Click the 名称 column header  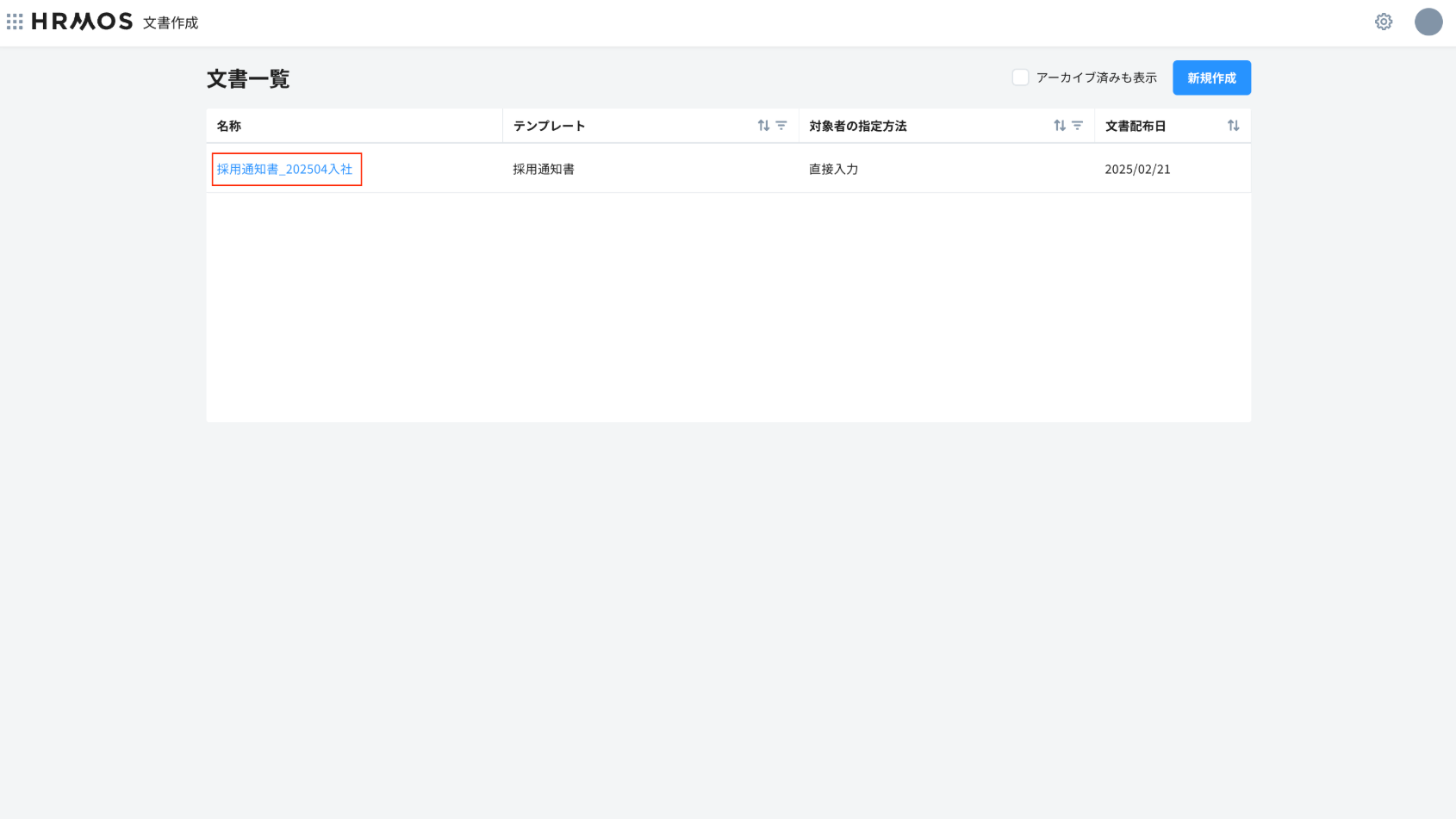pyautogui.click(x=229, y=126)
